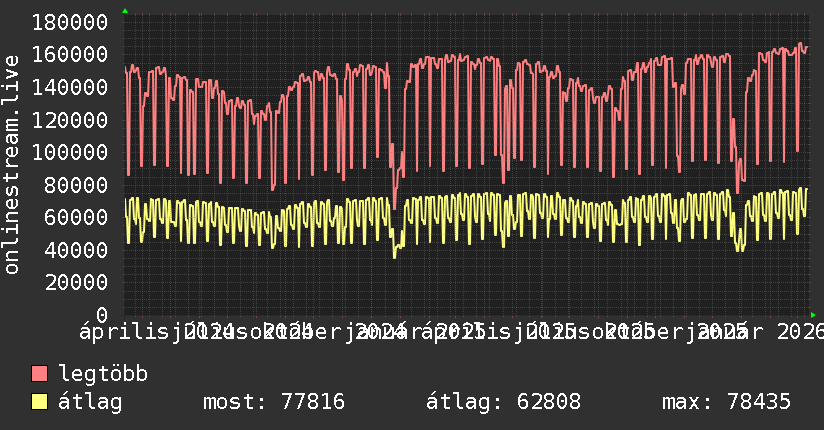
Task: Click the 60000 y-axis label
Action: coord(76,217)
